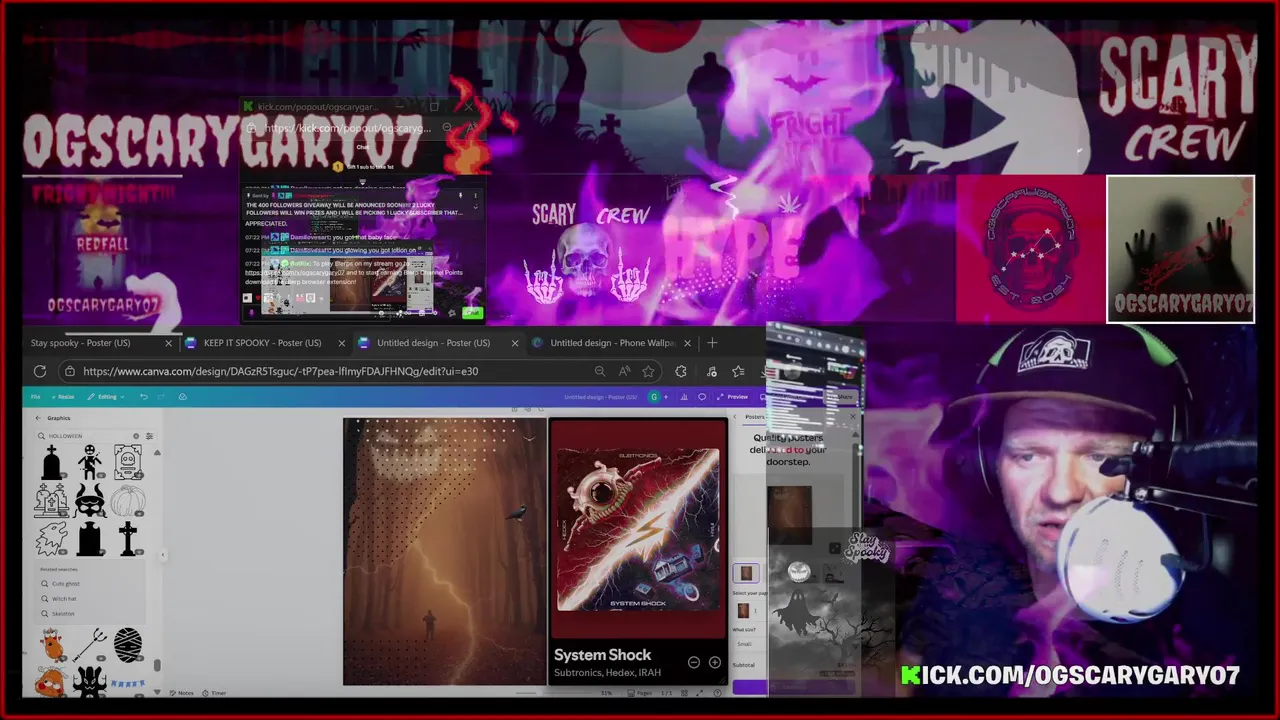Go back in the Posters panel

pos(735,416)
